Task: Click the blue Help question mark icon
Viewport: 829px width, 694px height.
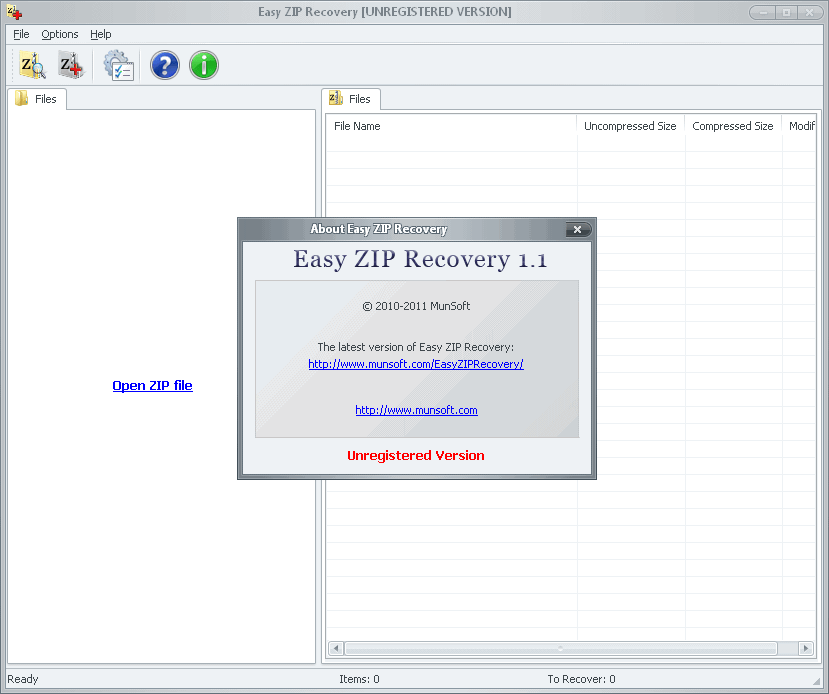Action: click(164, 64)
